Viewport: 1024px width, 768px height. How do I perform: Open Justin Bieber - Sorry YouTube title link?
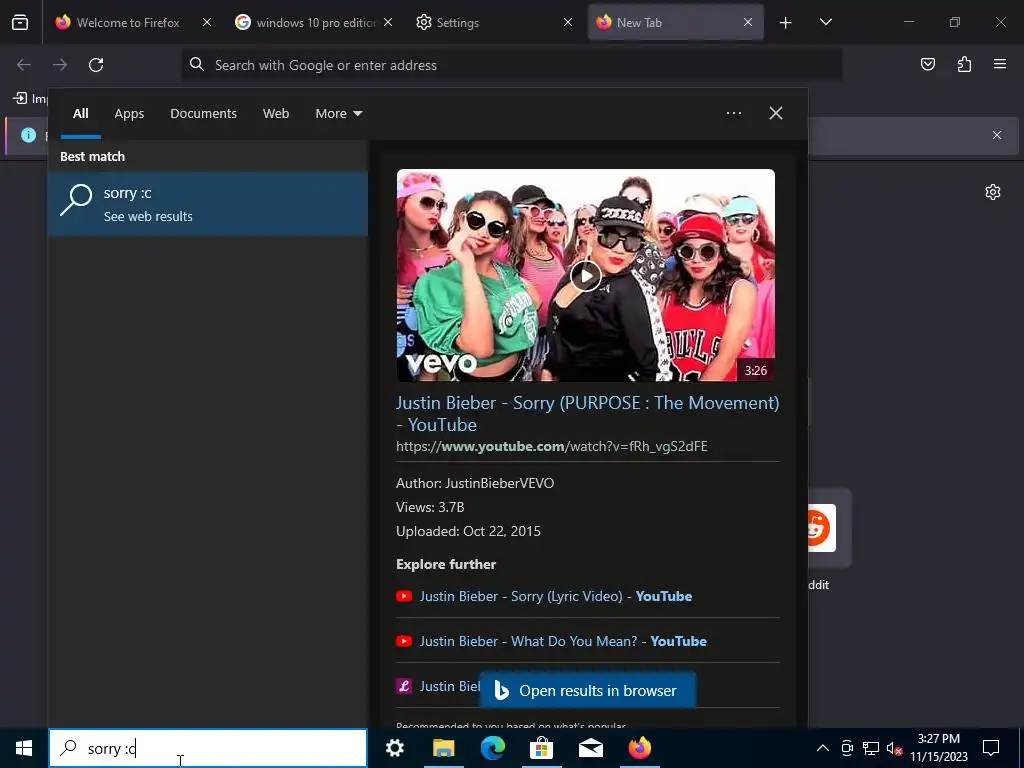tap(587, 413)
